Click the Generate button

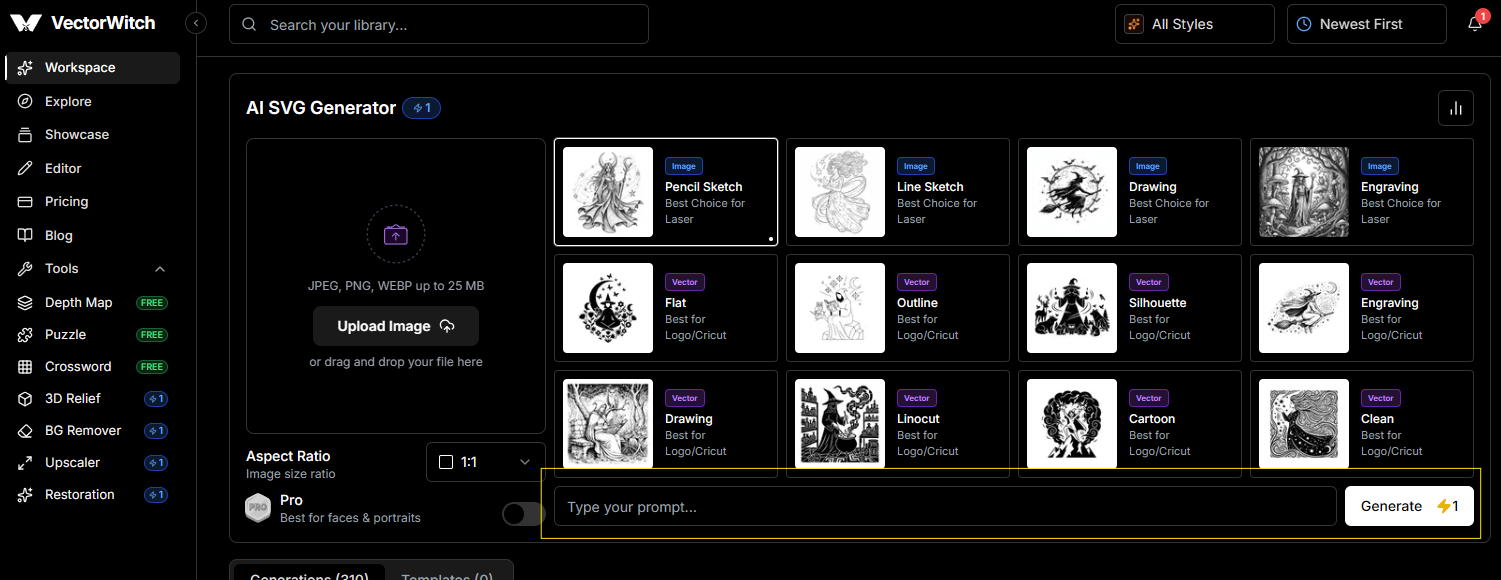(1409, 506)
